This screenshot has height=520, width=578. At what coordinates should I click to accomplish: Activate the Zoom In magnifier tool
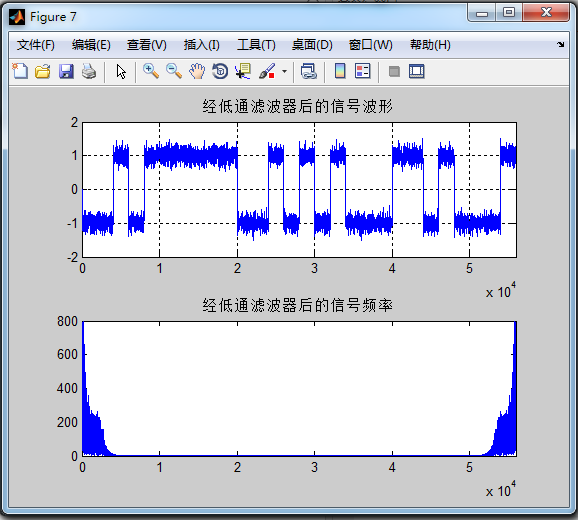click(x=151, y=71)
